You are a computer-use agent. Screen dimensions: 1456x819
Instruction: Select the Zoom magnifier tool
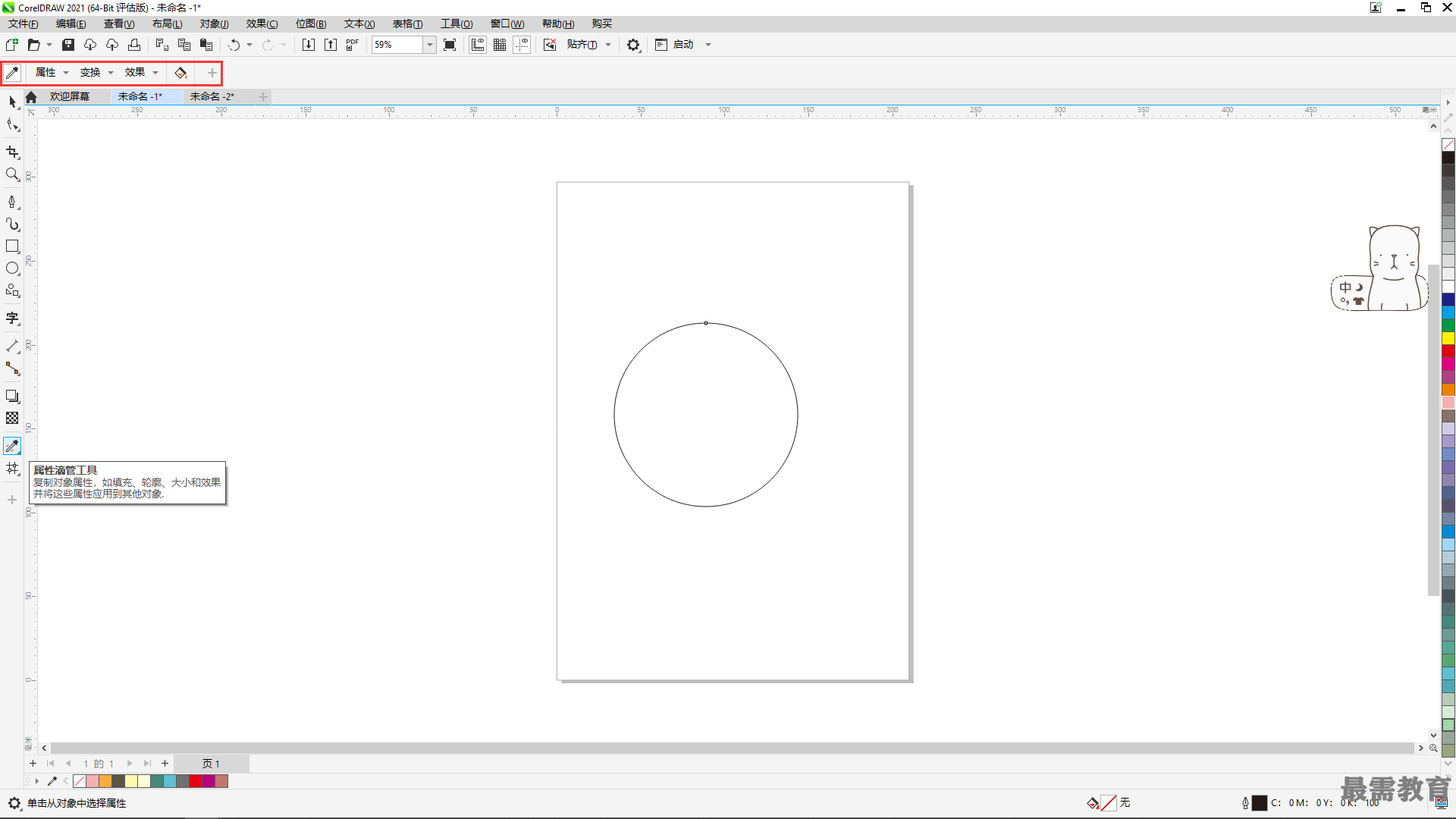12,174
